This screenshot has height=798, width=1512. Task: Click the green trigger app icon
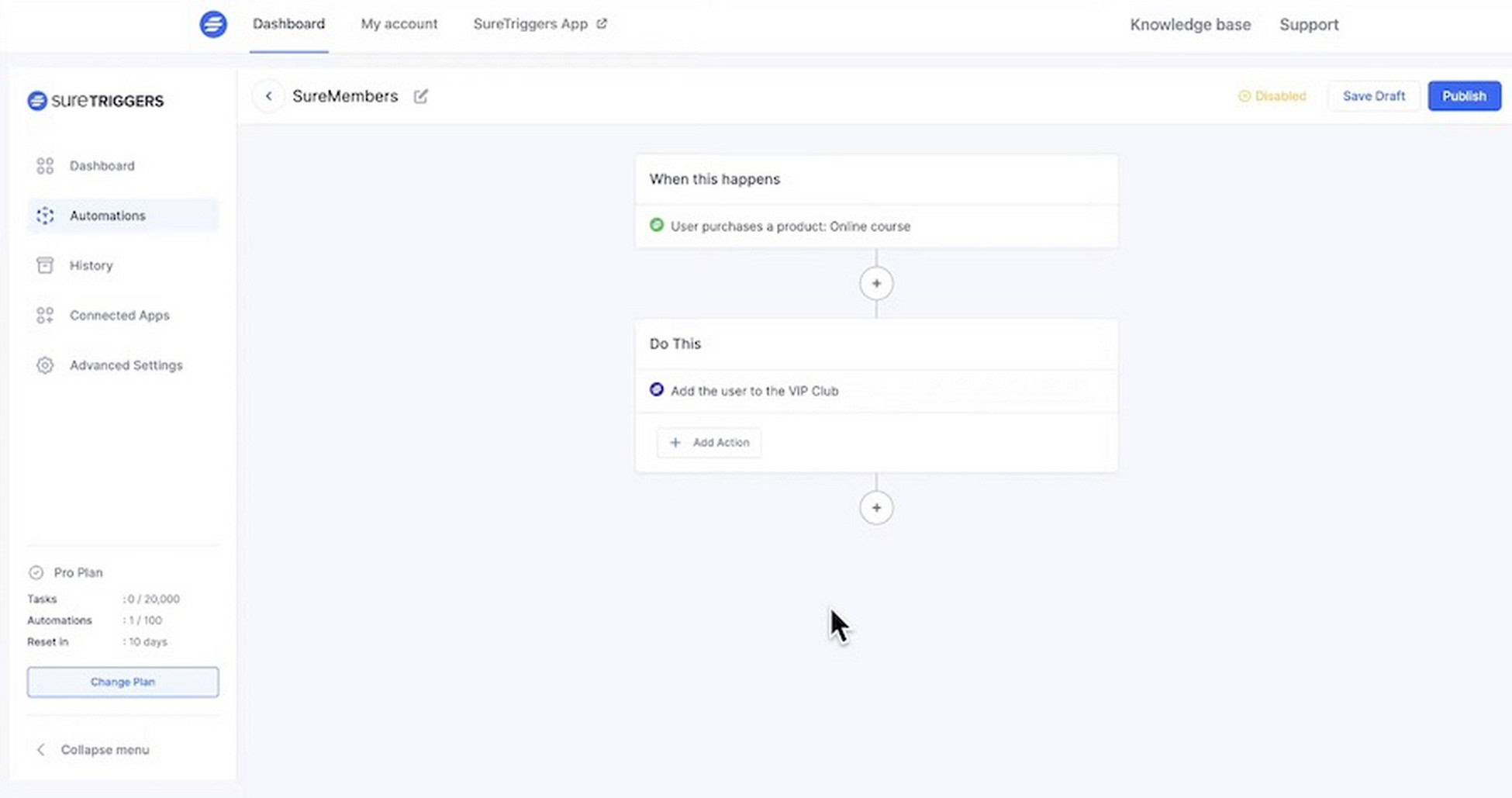click(657, 226)
